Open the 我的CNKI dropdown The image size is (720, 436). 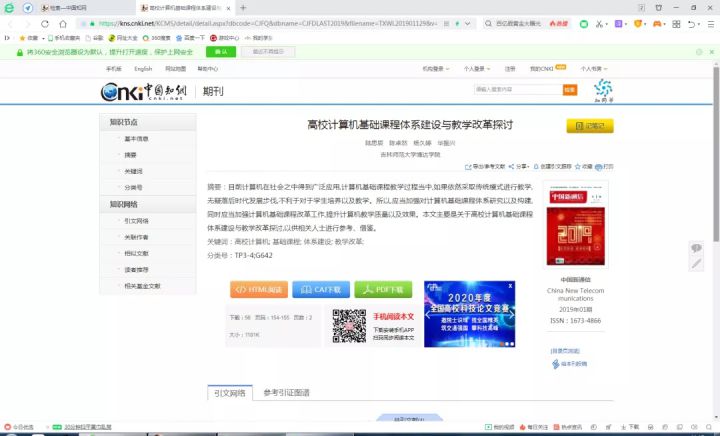[x=541, y=69]
